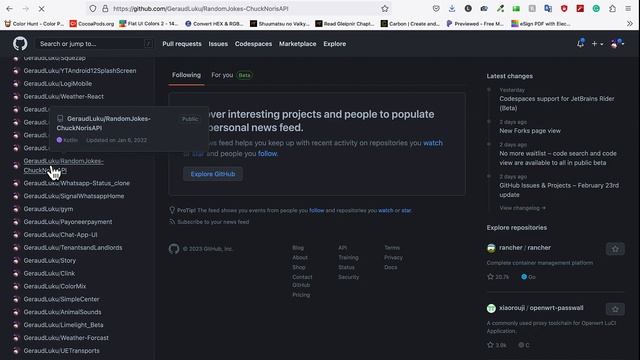Bookmark this page with the star icon
Viewport: 640px width, 360px height.
coord(384,9)
